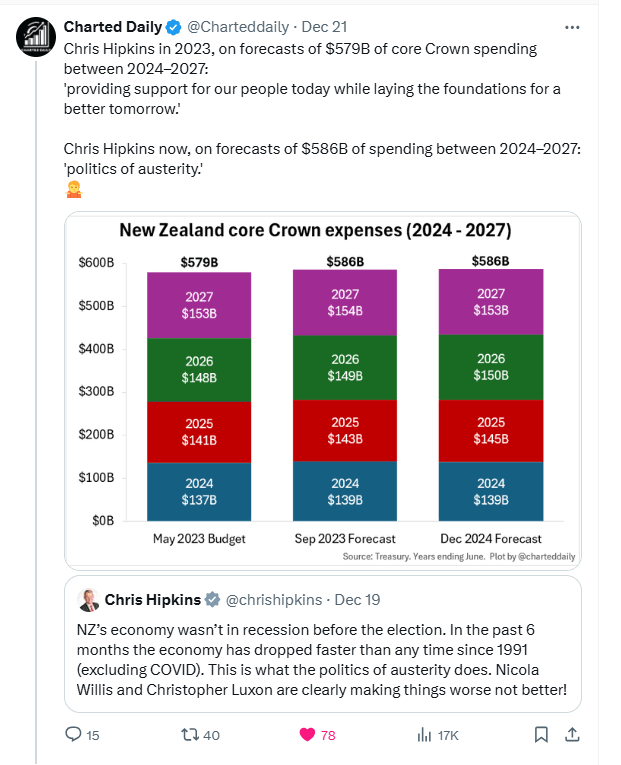View tweet analytics views icon
Screen dimensions: 621x765
pos(423,735)
